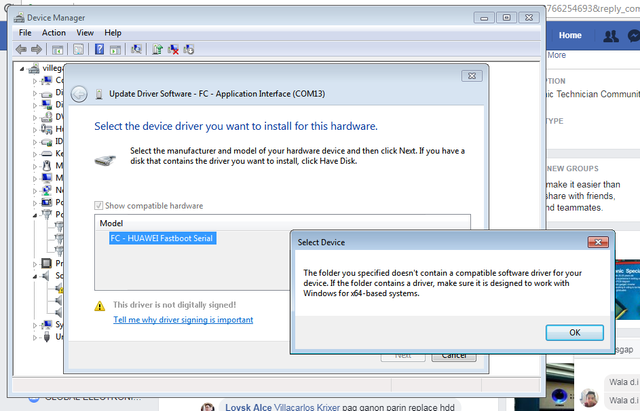Image resolution: width=640 pixels, height=411 pixels.
Task: Toggle the Show/Hide Console Tree toolbar icon
Action: click(x=58, y=50)
